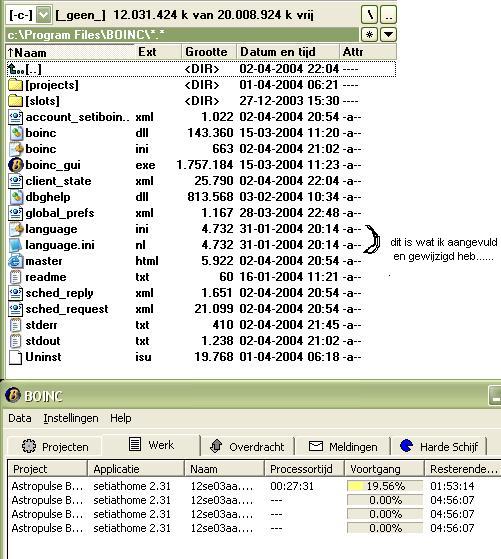501x559 pixels.
Task: Click the root directory backslash button
Action: [x=370, y=15]
